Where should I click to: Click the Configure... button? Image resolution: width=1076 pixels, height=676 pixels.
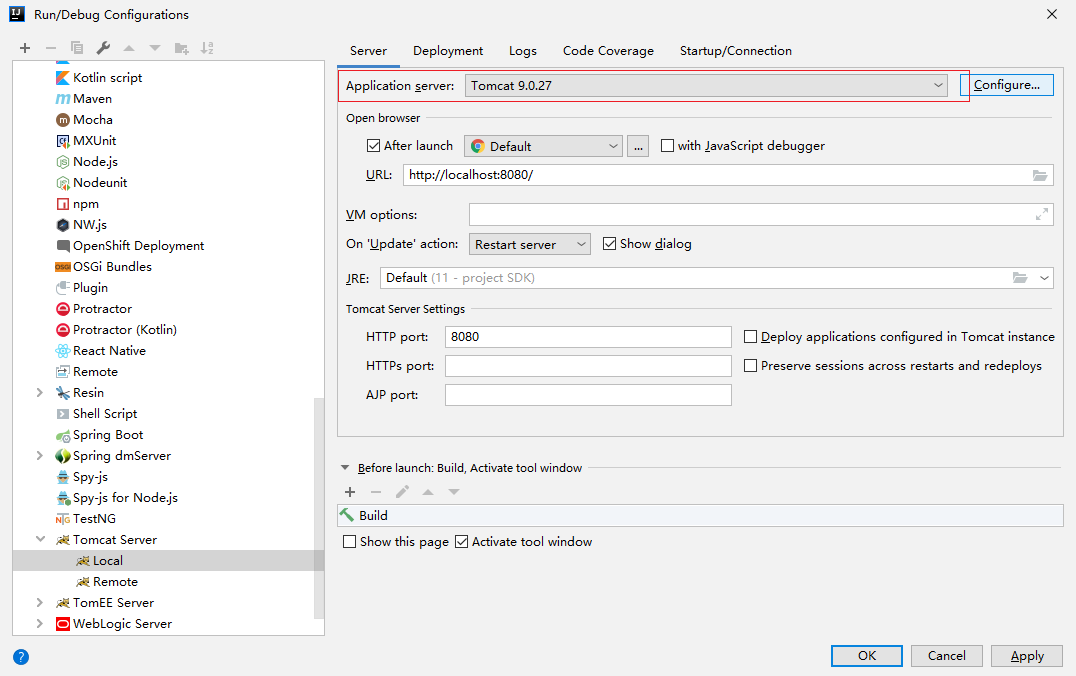coord(1007,85)
